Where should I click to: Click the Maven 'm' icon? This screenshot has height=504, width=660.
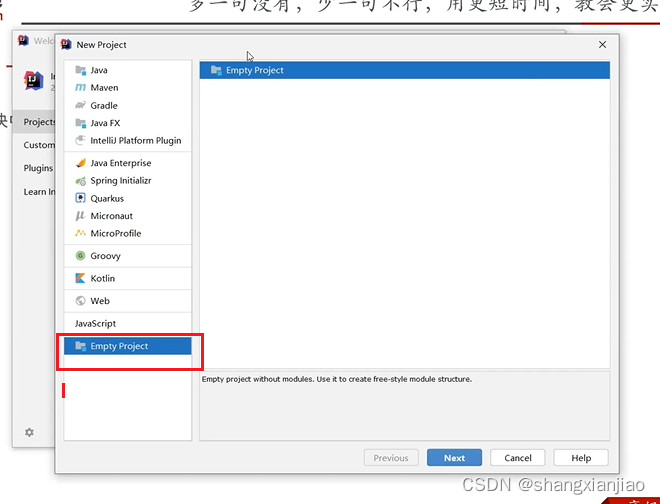[x=80, y=88]
